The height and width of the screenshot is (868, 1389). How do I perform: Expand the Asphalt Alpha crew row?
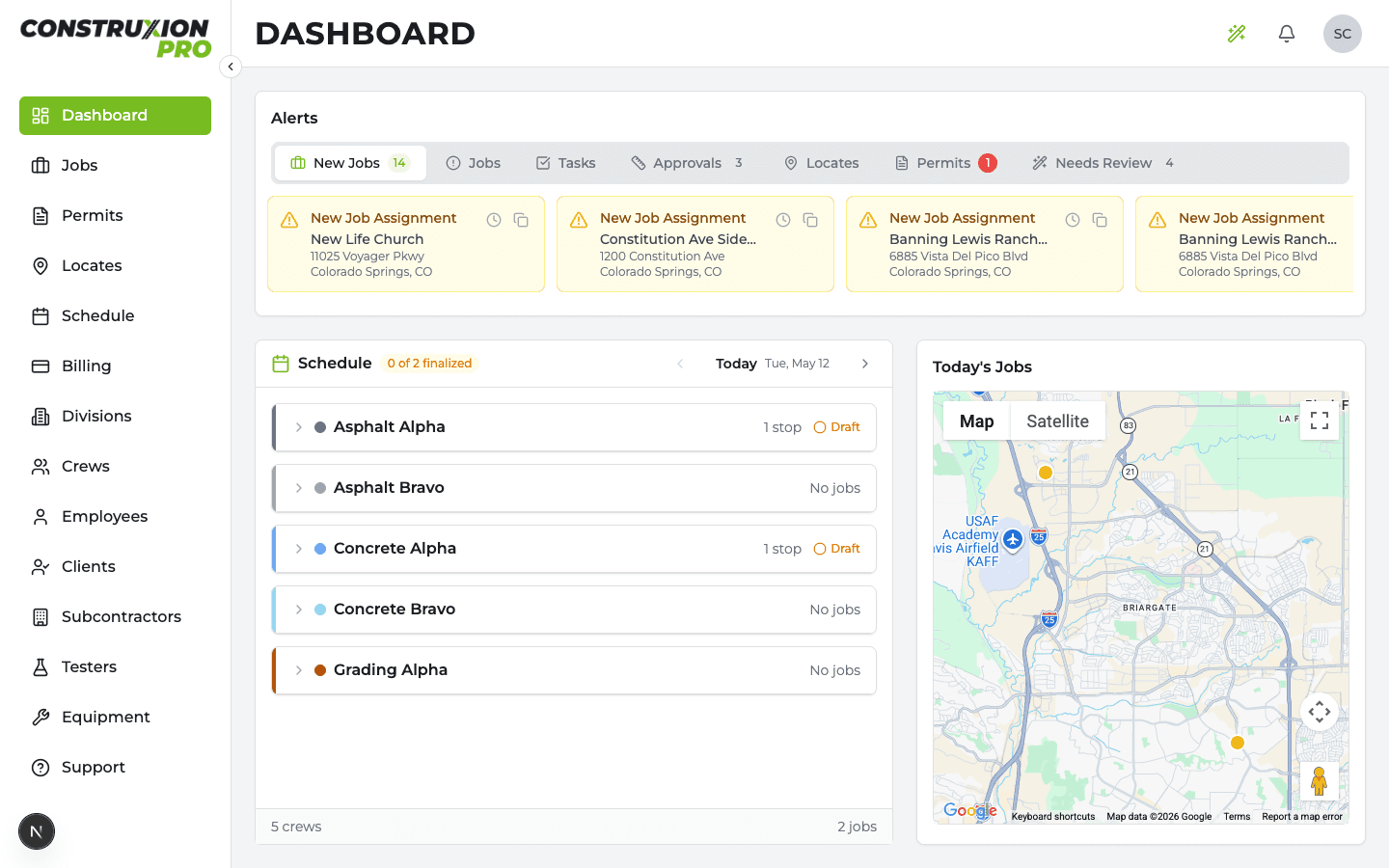point(299,427)
